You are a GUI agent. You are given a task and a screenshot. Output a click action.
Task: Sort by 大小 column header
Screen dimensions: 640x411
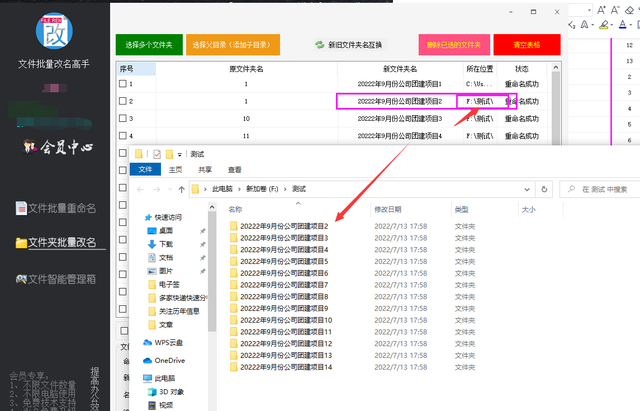[540, 209]
